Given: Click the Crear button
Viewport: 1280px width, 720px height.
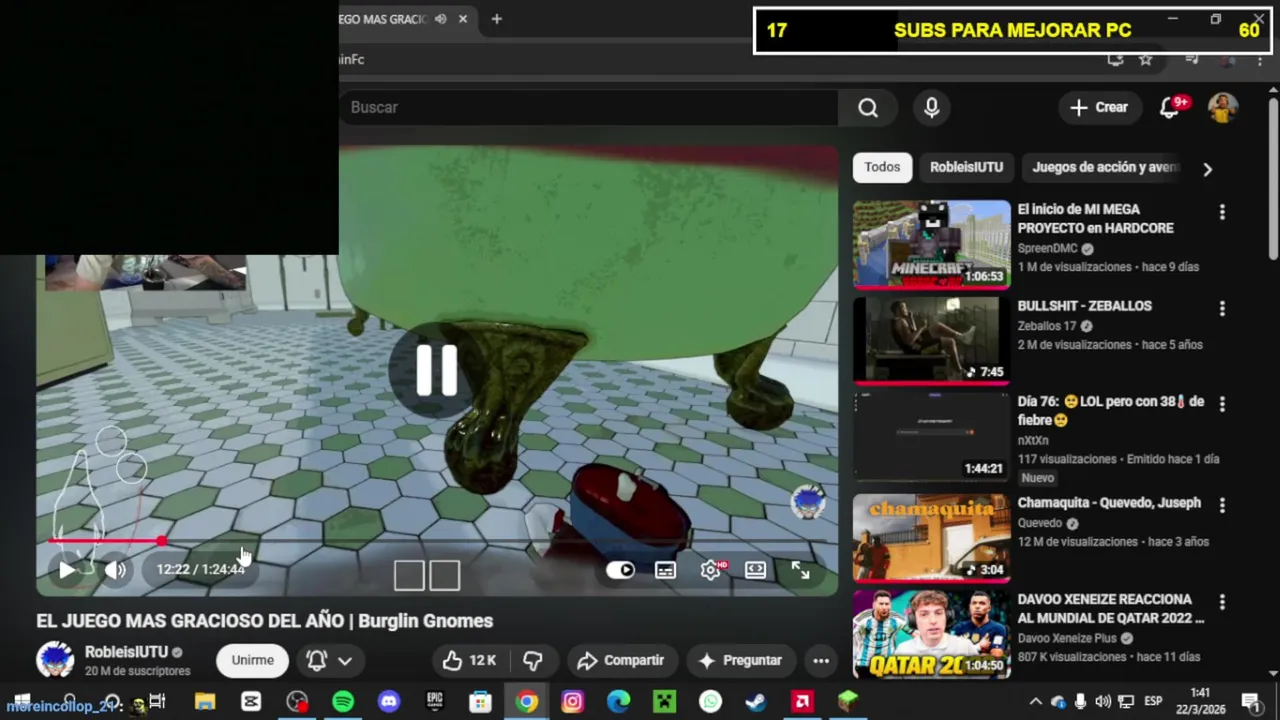Looking at the screenshot, I should tap(1099, 107).
